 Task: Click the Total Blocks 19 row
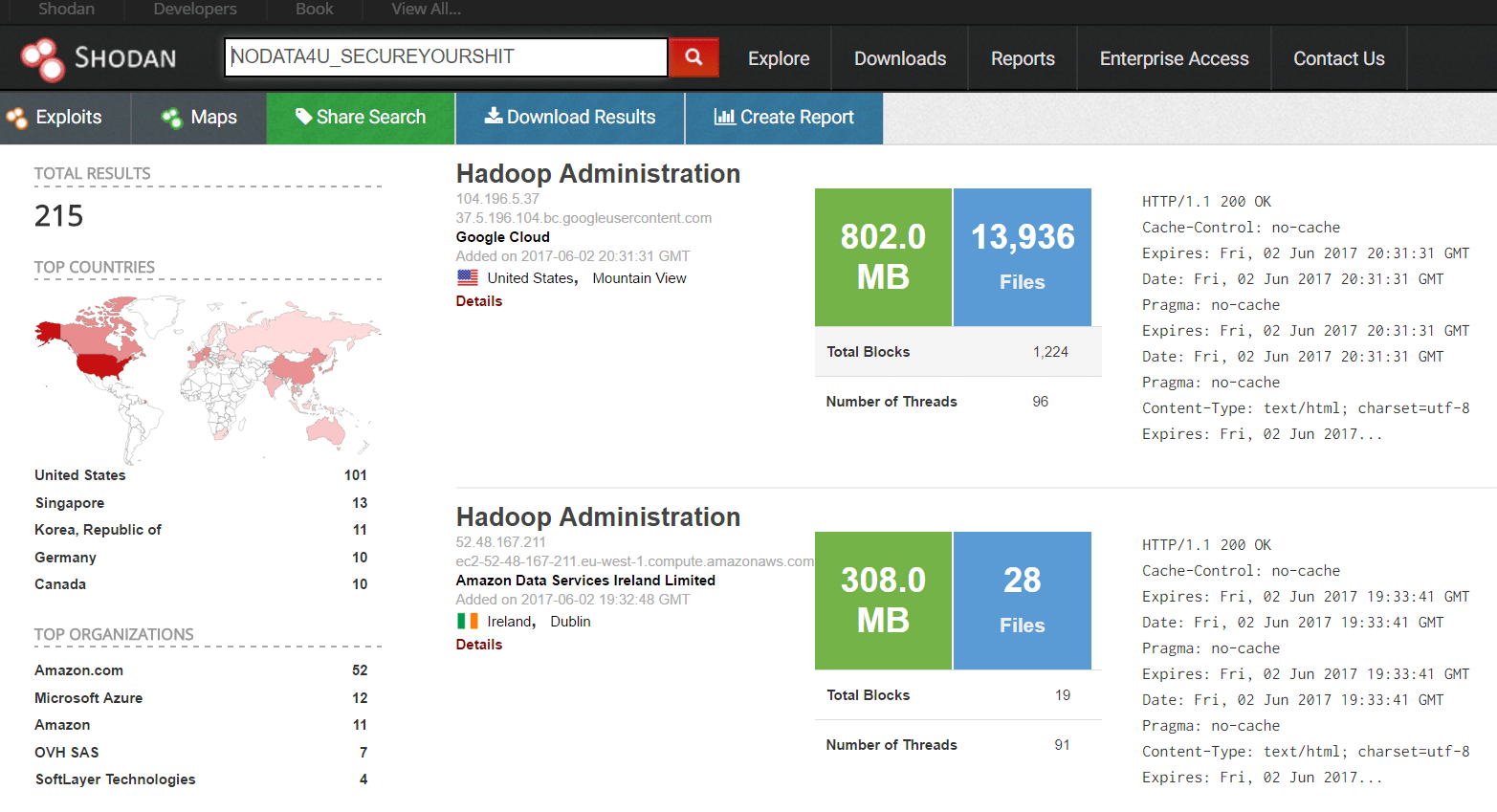coord(958,695)
